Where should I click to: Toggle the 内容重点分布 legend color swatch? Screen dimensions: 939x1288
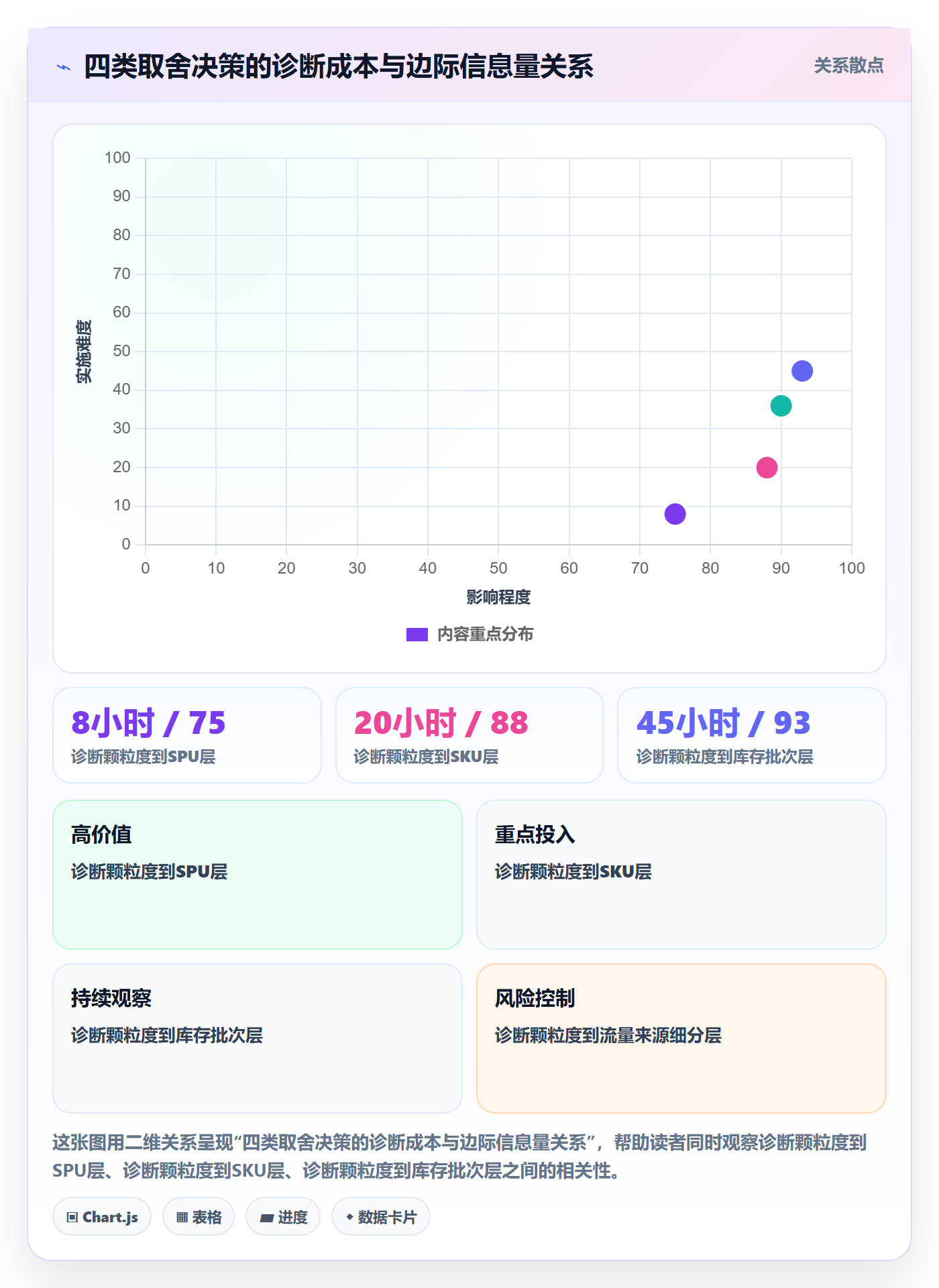tap(417, 635)
